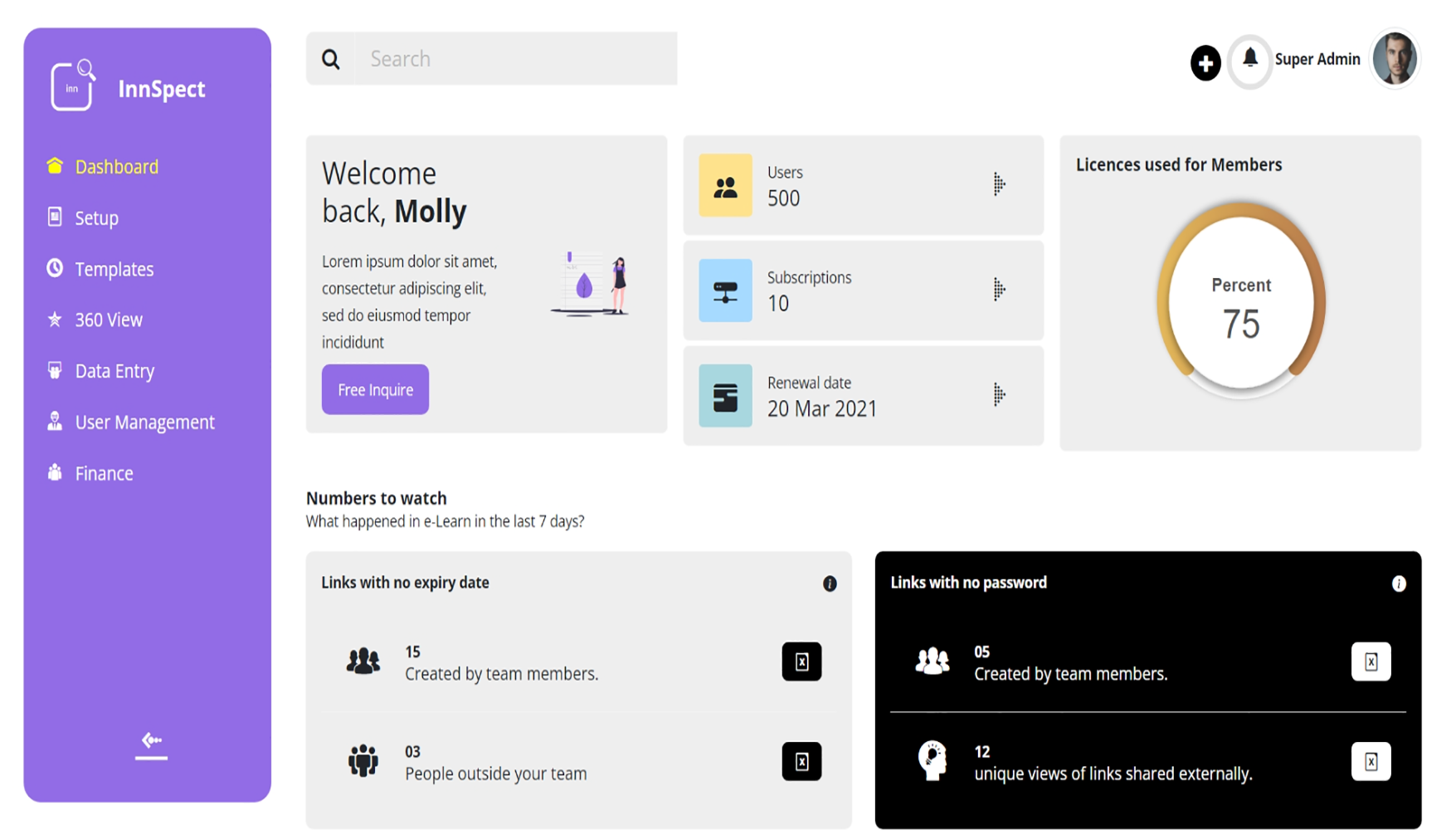Click info icon for Links with no expiry date
This screenshot has height=830, width=1456.
pos(829,583)
